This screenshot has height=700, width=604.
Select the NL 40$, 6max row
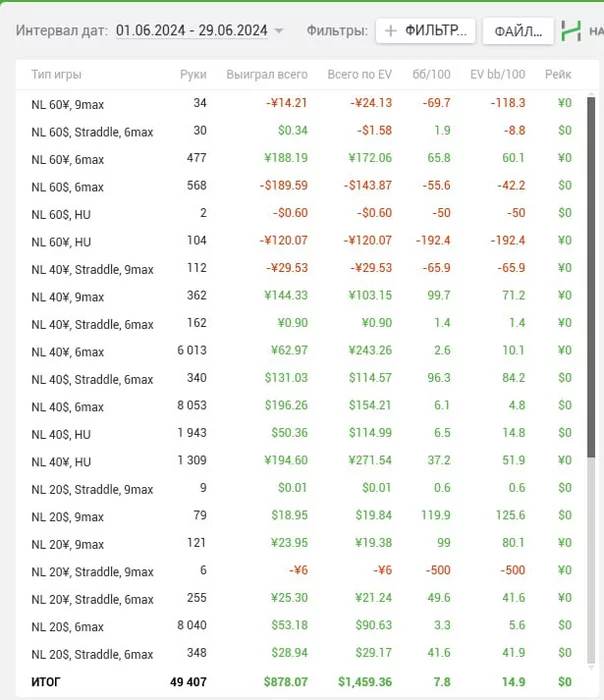click(301, 406)
